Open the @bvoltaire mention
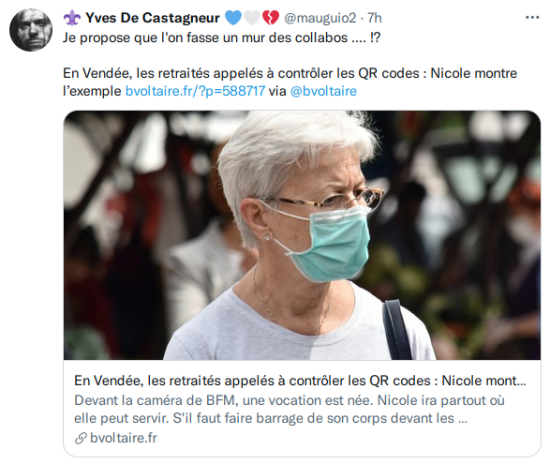This screenshot has width=550, height=464. tap(323, 91)
